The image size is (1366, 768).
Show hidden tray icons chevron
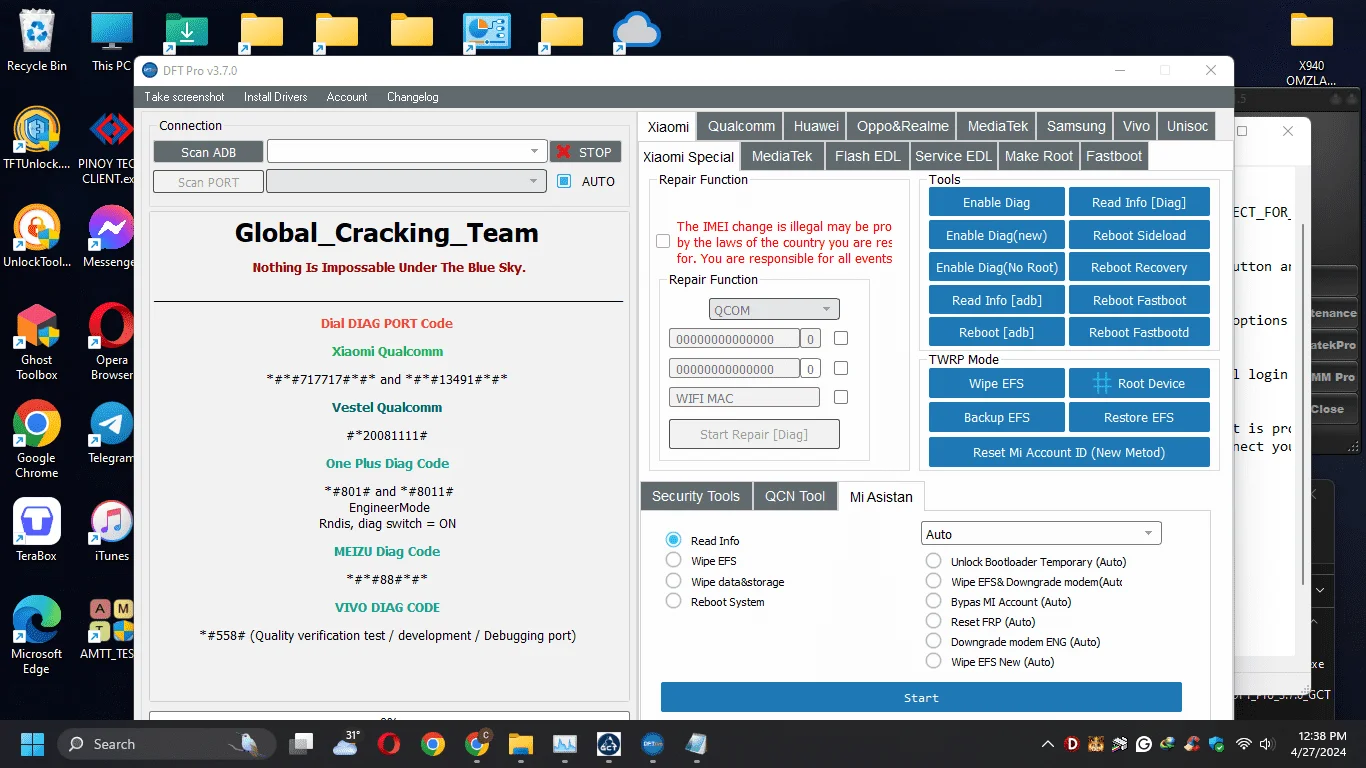click(1048, 744)
